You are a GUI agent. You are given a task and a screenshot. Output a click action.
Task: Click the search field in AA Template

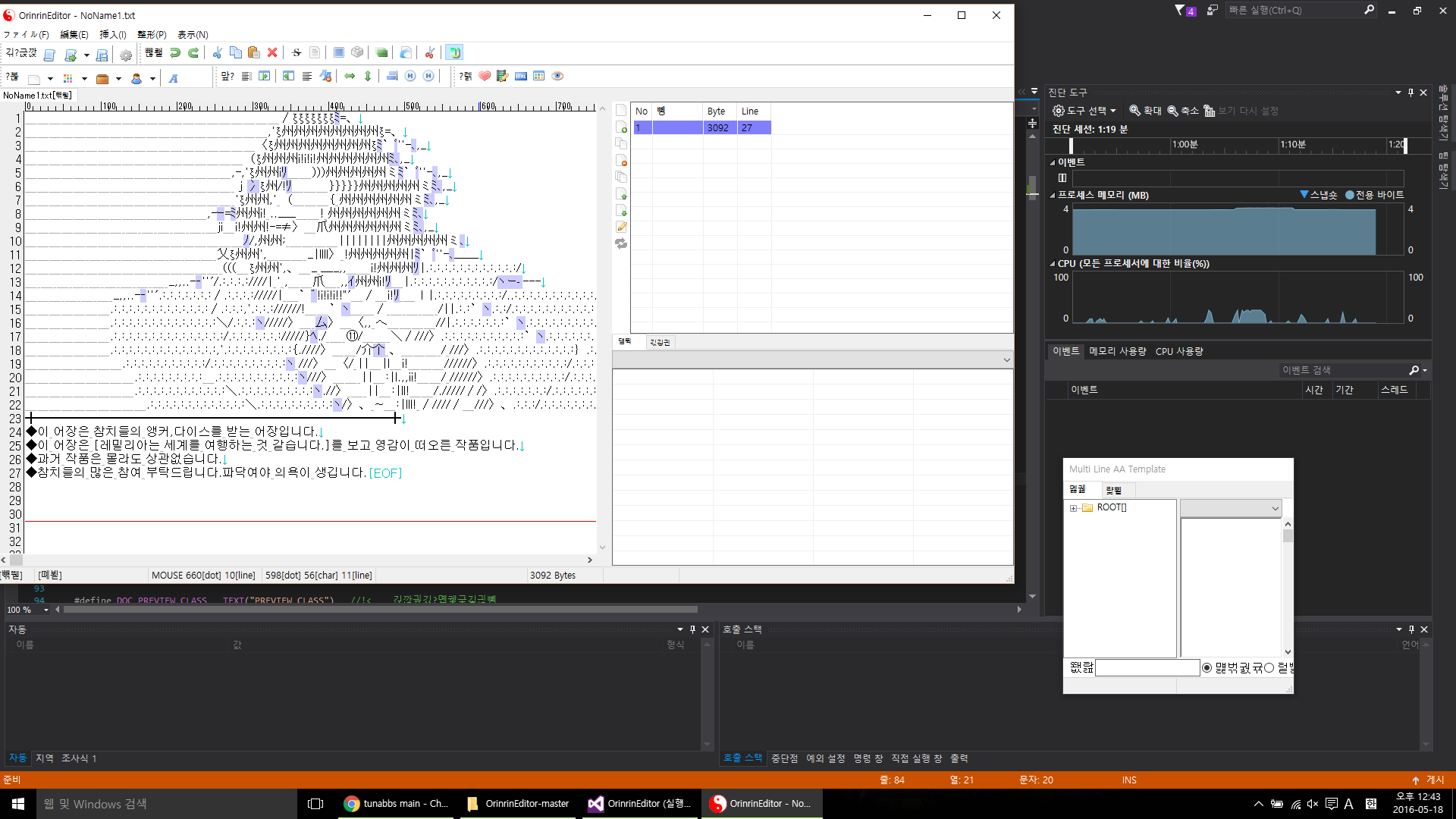point(1147,668)
